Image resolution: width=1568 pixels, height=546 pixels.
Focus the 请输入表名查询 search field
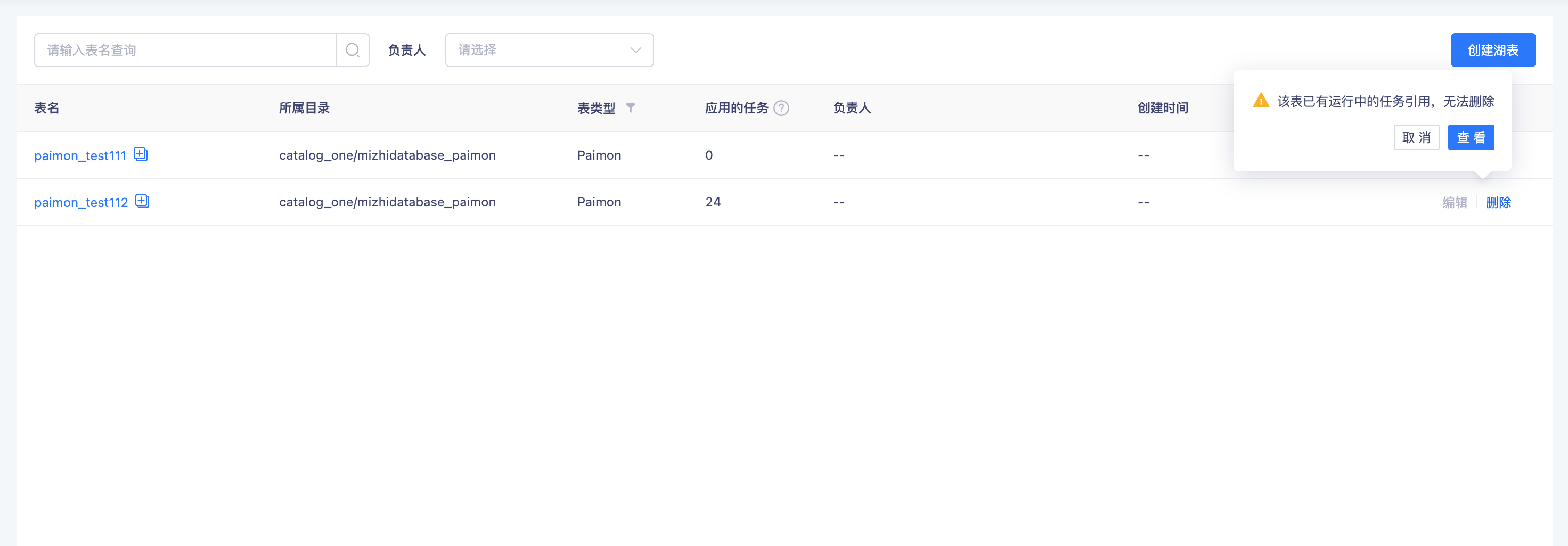[185, 50]
